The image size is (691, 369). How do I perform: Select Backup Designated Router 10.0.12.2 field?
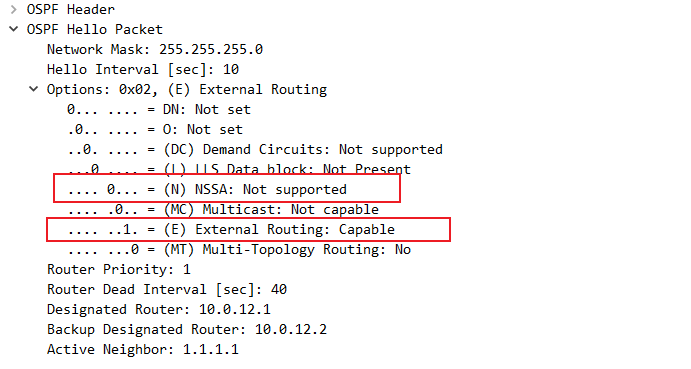187,329
